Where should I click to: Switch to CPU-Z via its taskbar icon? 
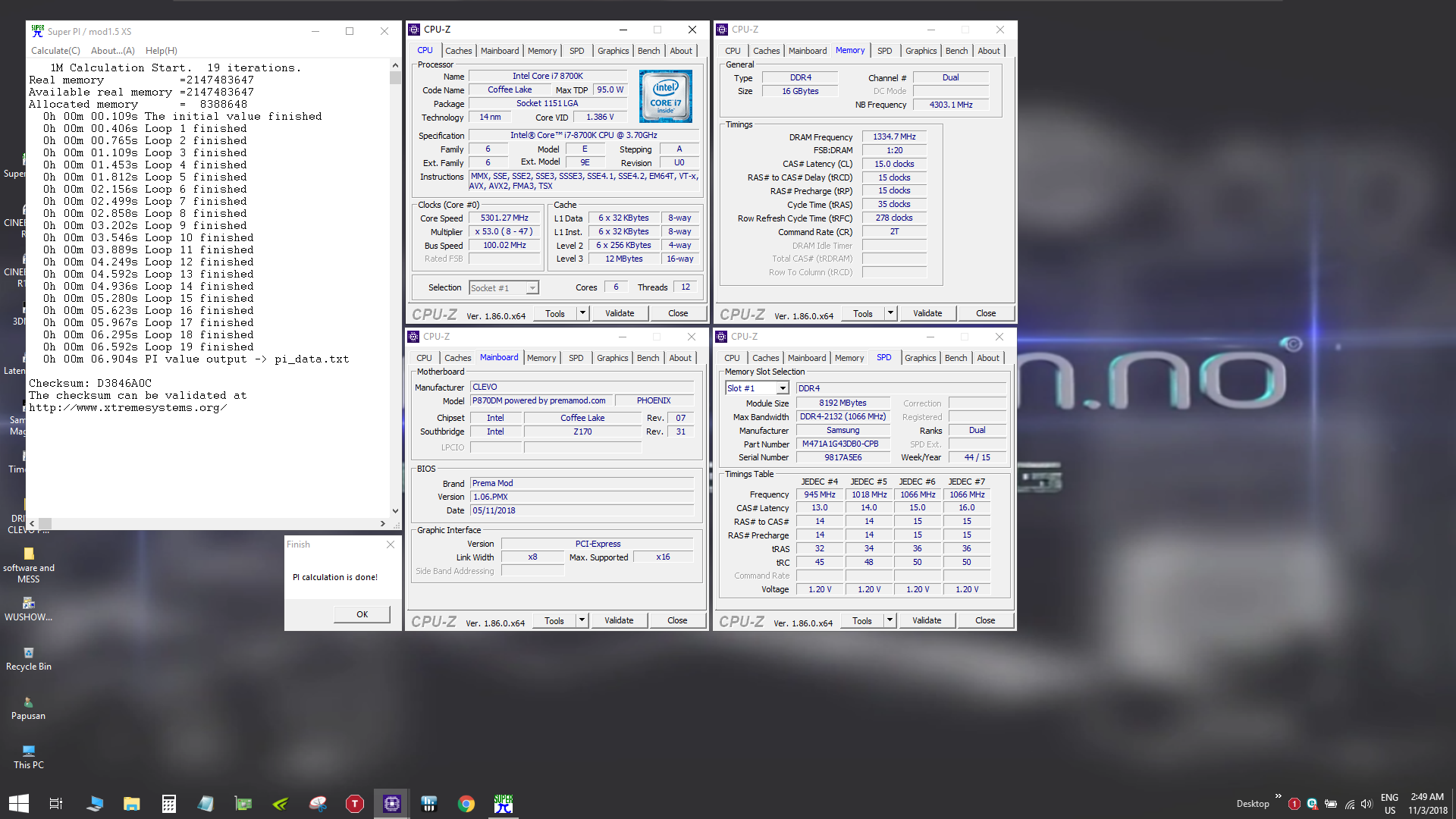coord(391,803)
